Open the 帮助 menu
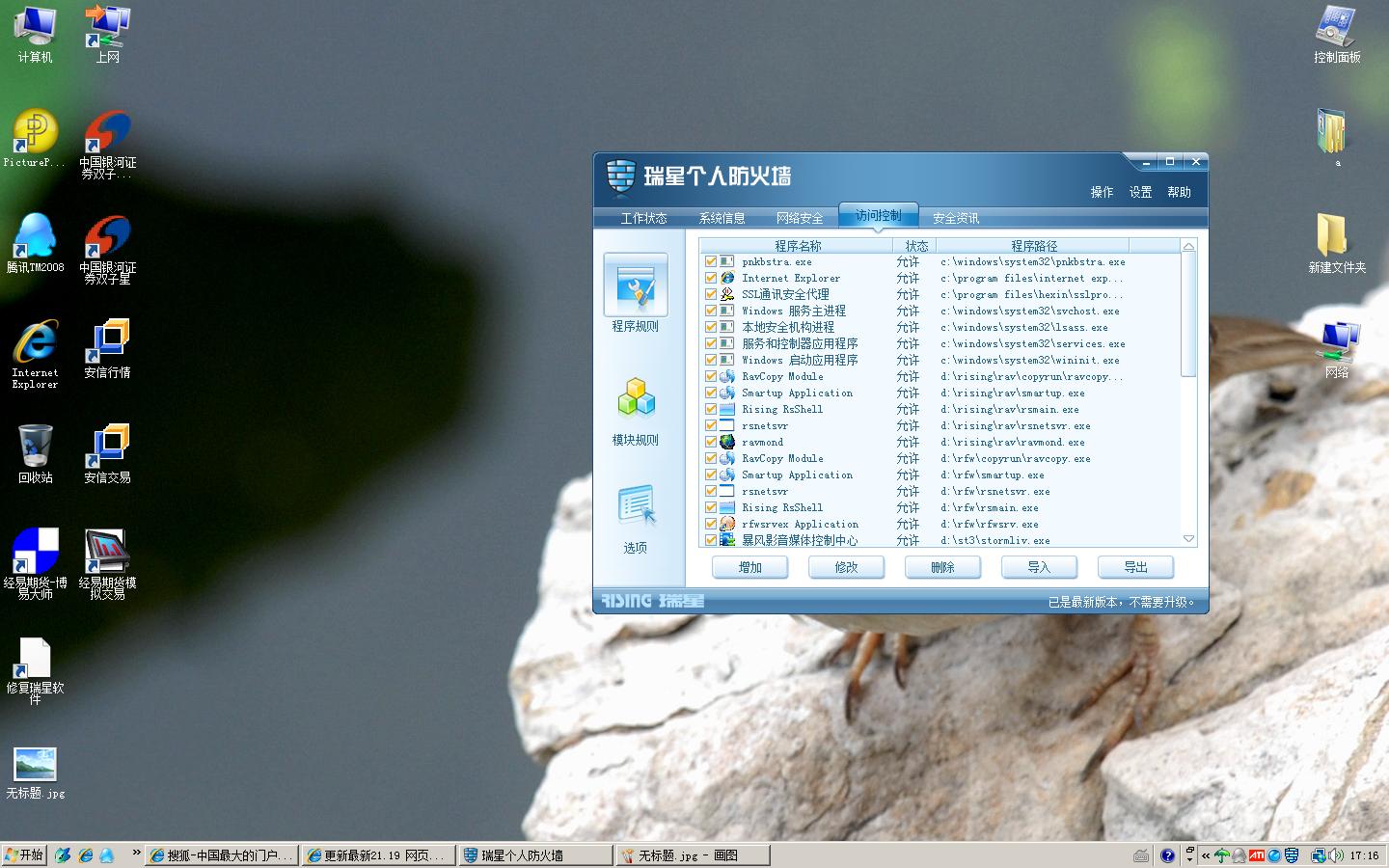Viewport: 1389px width, 868px height. point(1179,192)
